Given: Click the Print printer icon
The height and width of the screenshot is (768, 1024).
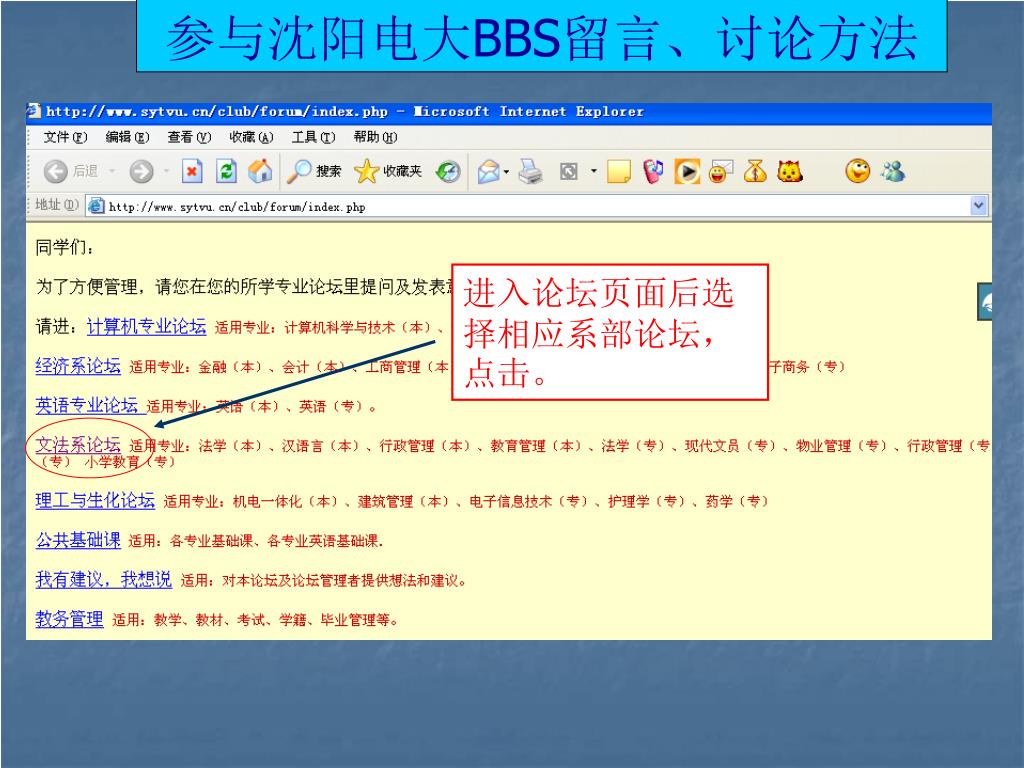Looking at the screenshot, I should [530, 172].
